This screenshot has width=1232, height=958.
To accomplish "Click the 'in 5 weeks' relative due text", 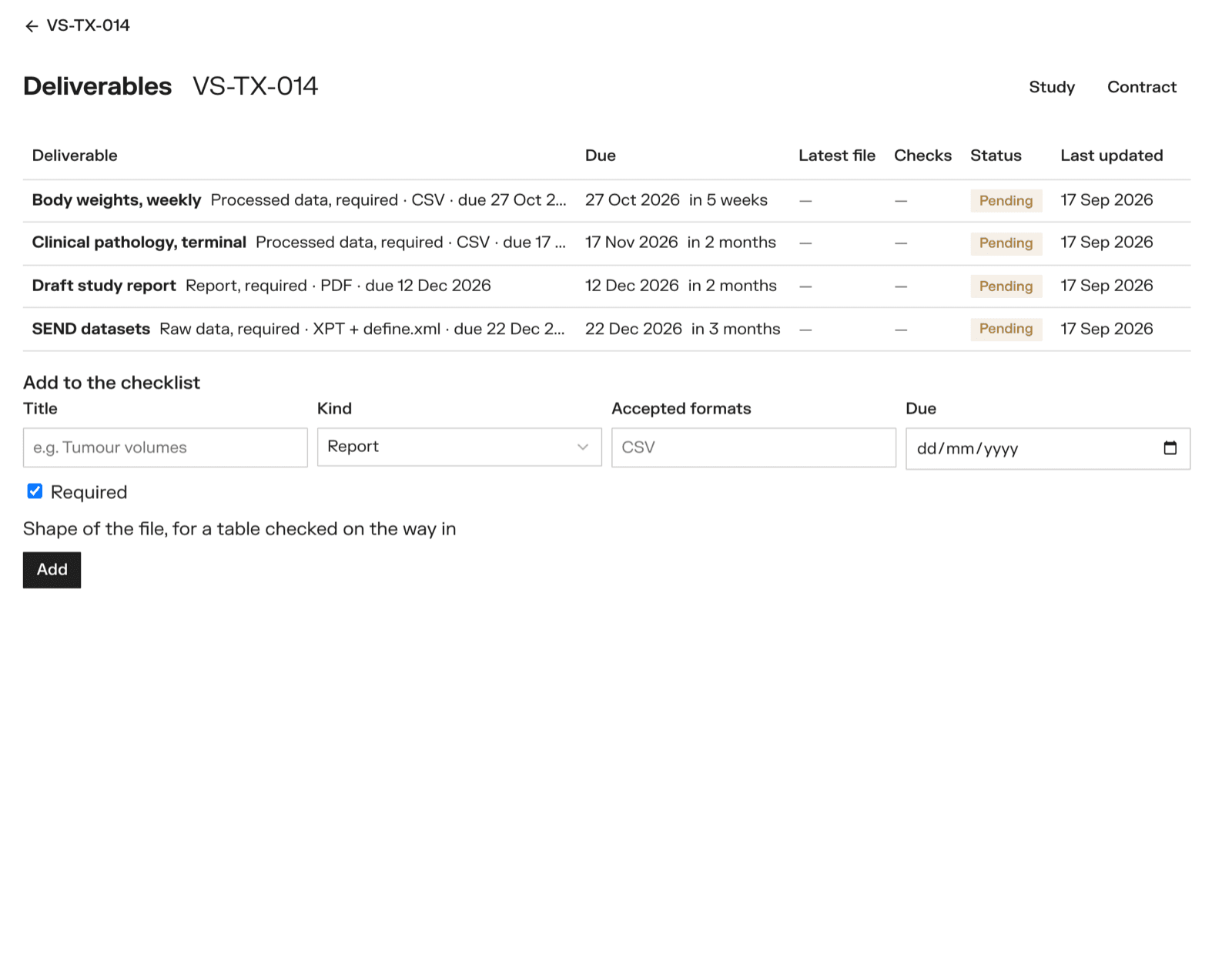I will [x=728, y=200].
